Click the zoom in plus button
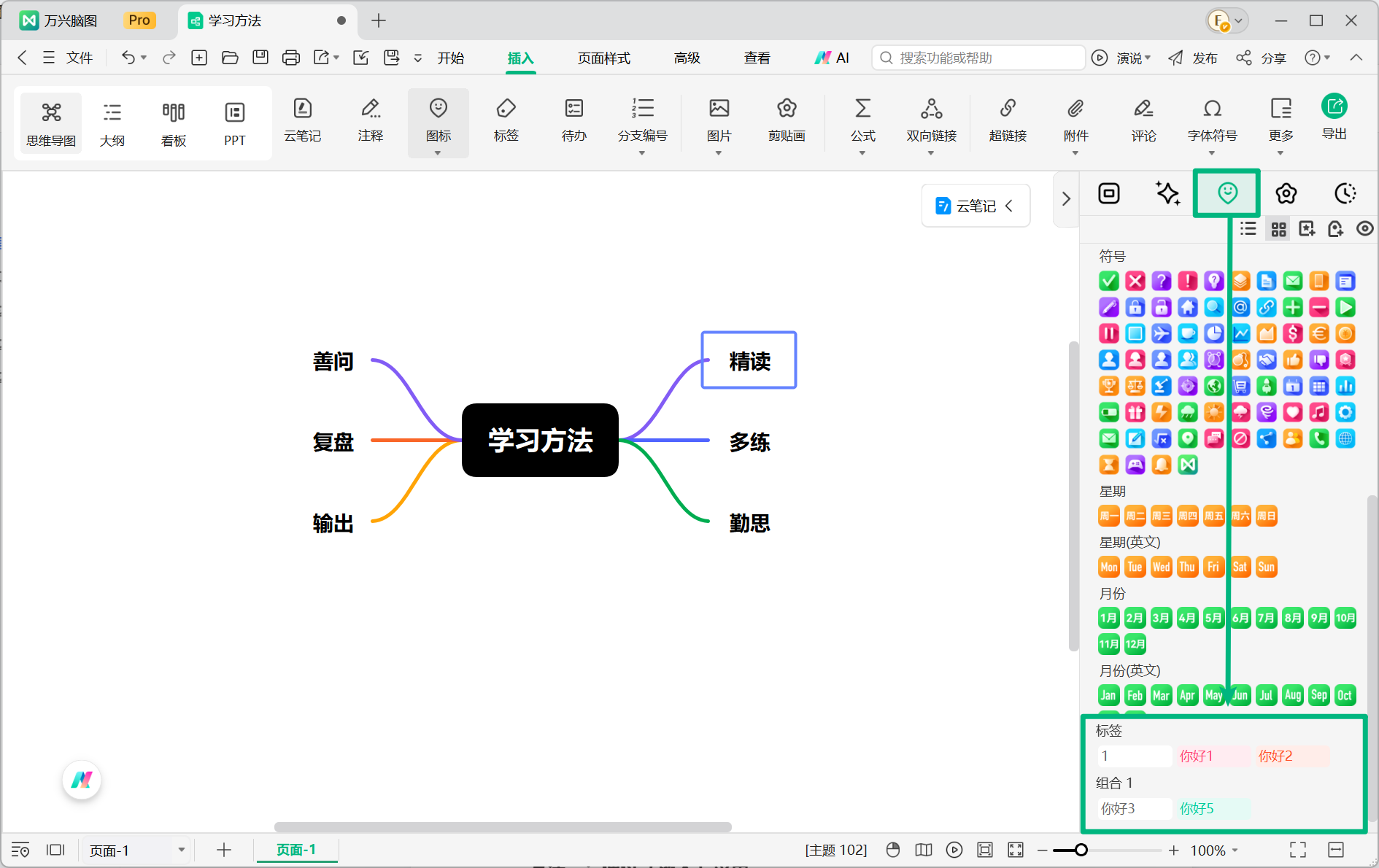Image resolution: width=1379 pixels, height=868 pixels. pos(1173,850)
